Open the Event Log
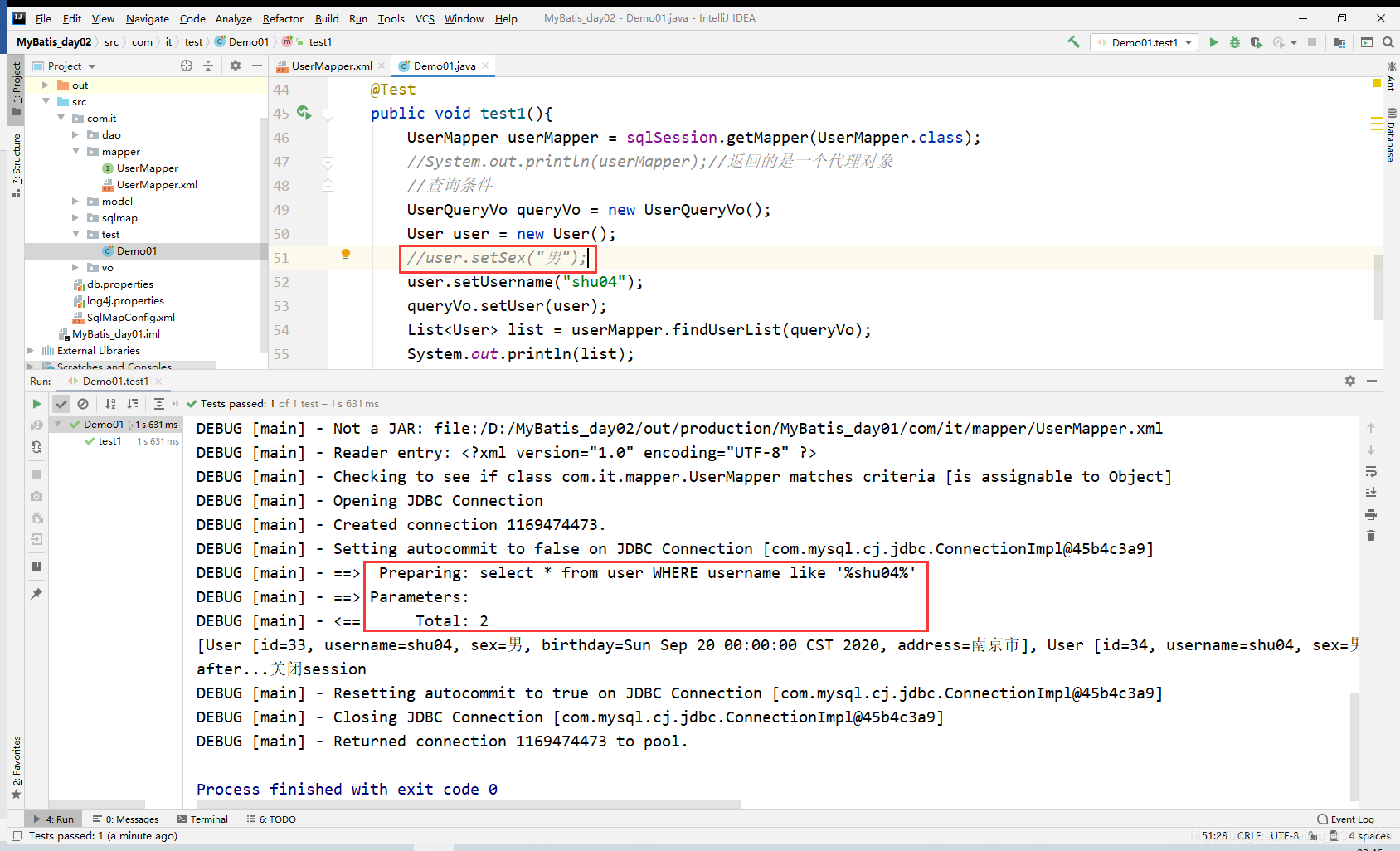The height and width of the screenshot is (851, 1400). point(1346,819)
